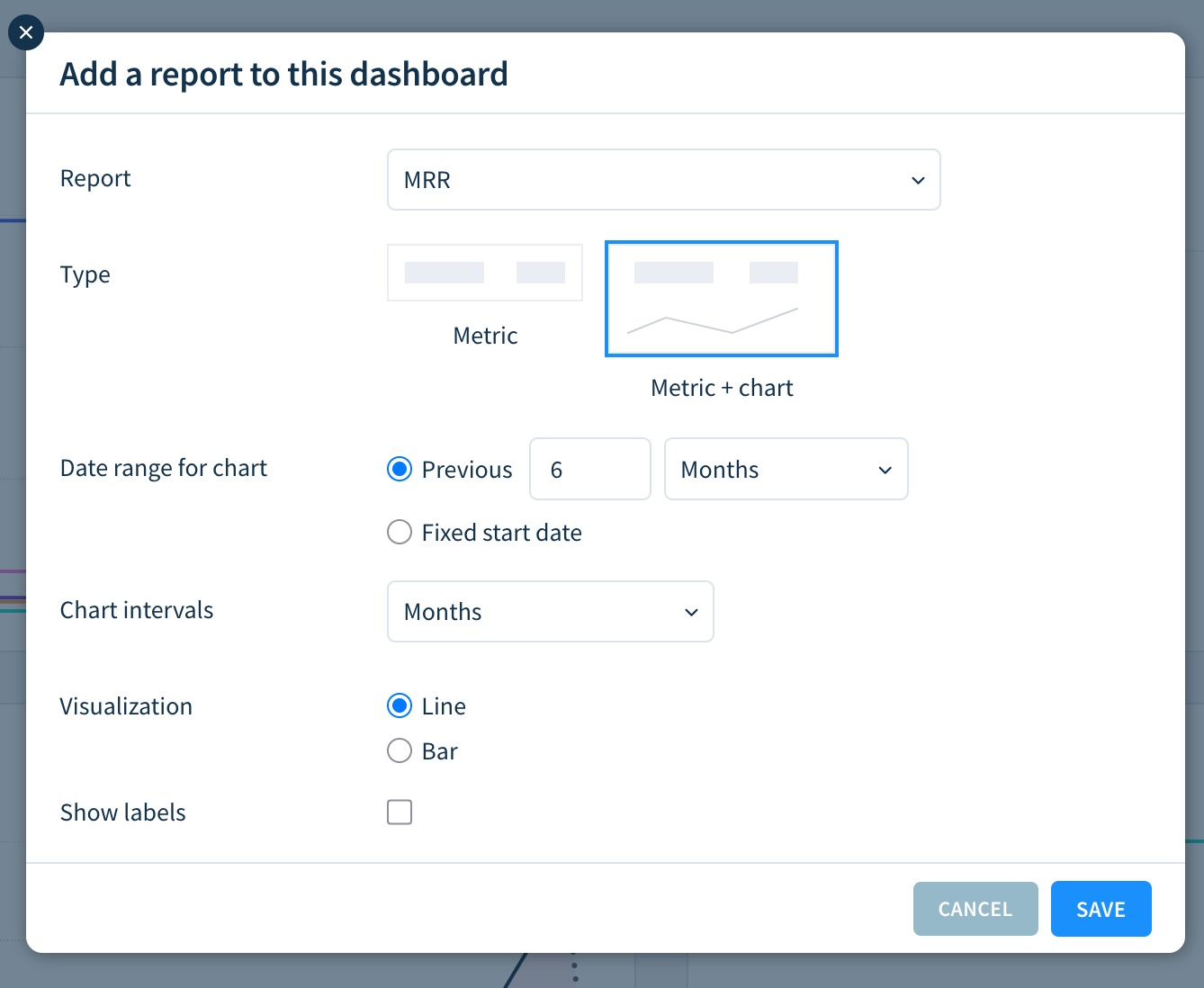This screenshot has width=1204, height=988.
Task: Click the SAVE button
Action: (x=1101, y=909)
